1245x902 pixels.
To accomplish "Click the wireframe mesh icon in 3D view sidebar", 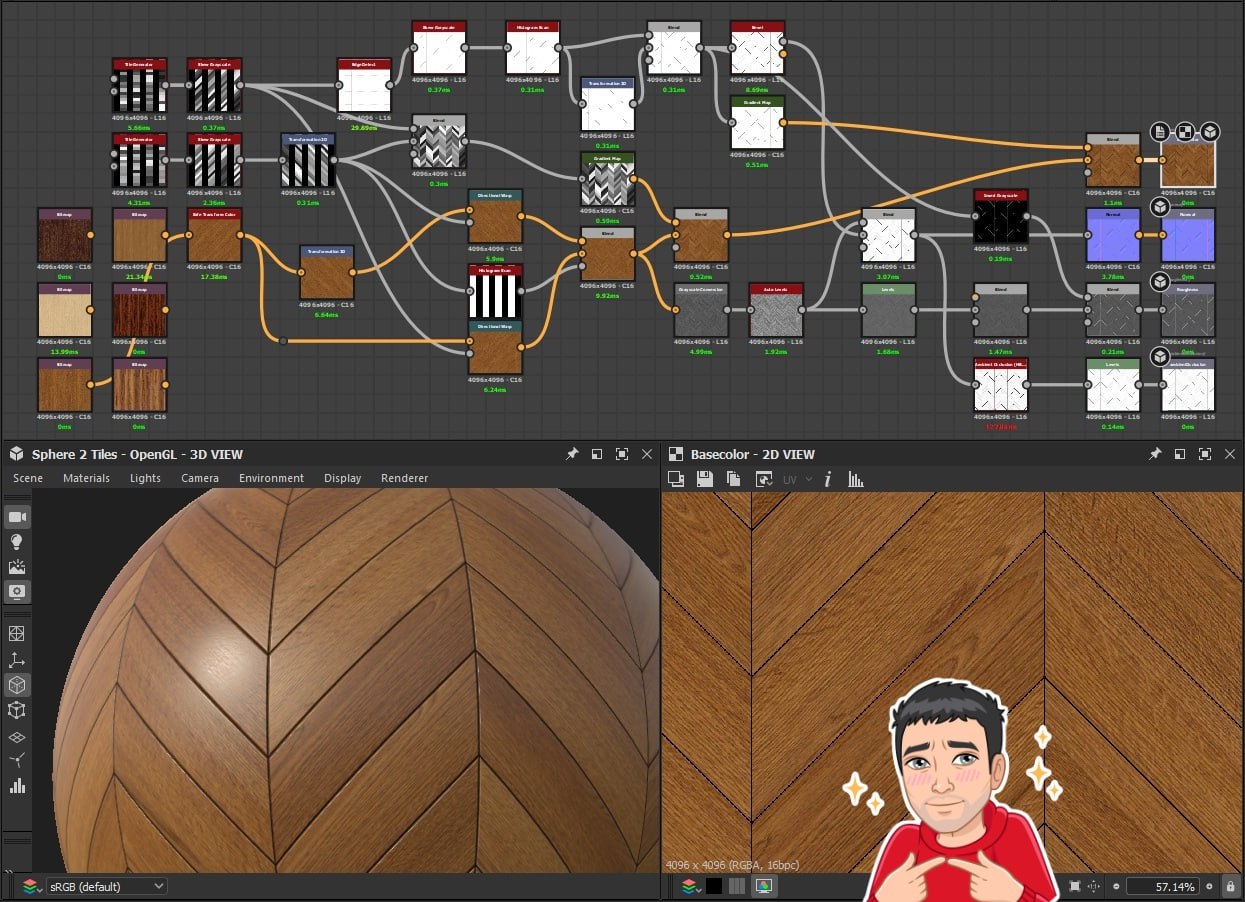I will 17,634.
